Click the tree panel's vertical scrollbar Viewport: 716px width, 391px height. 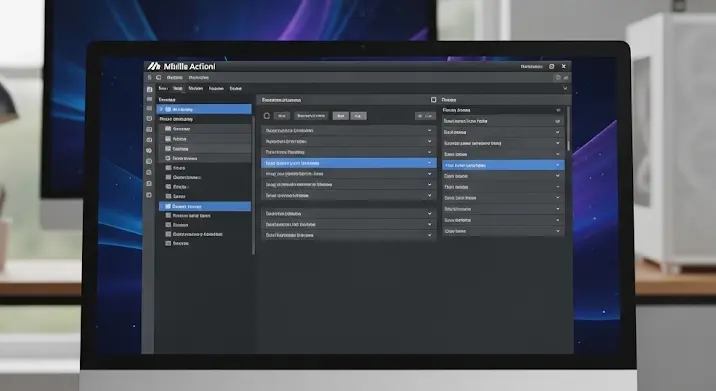tap(253, 185)
